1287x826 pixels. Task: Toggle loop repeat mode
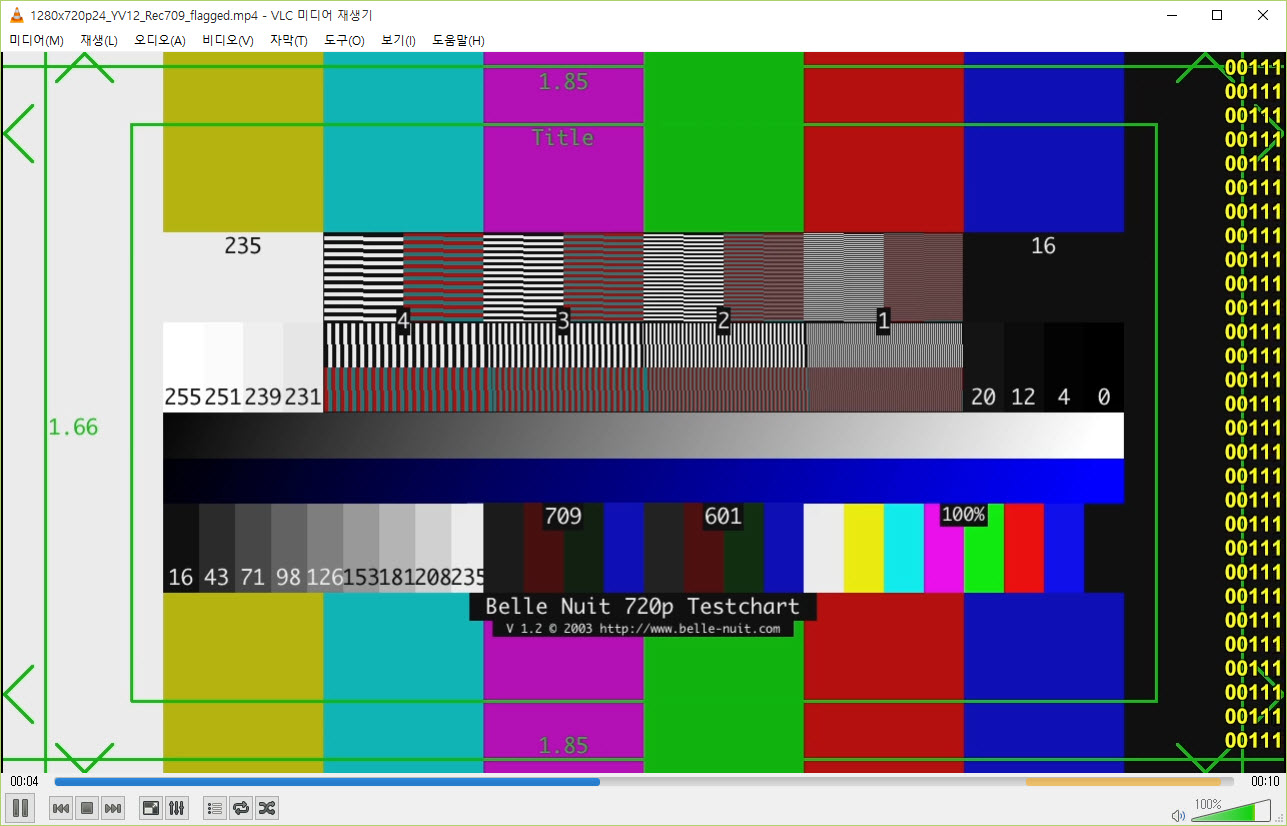click(x=240, y=807)
